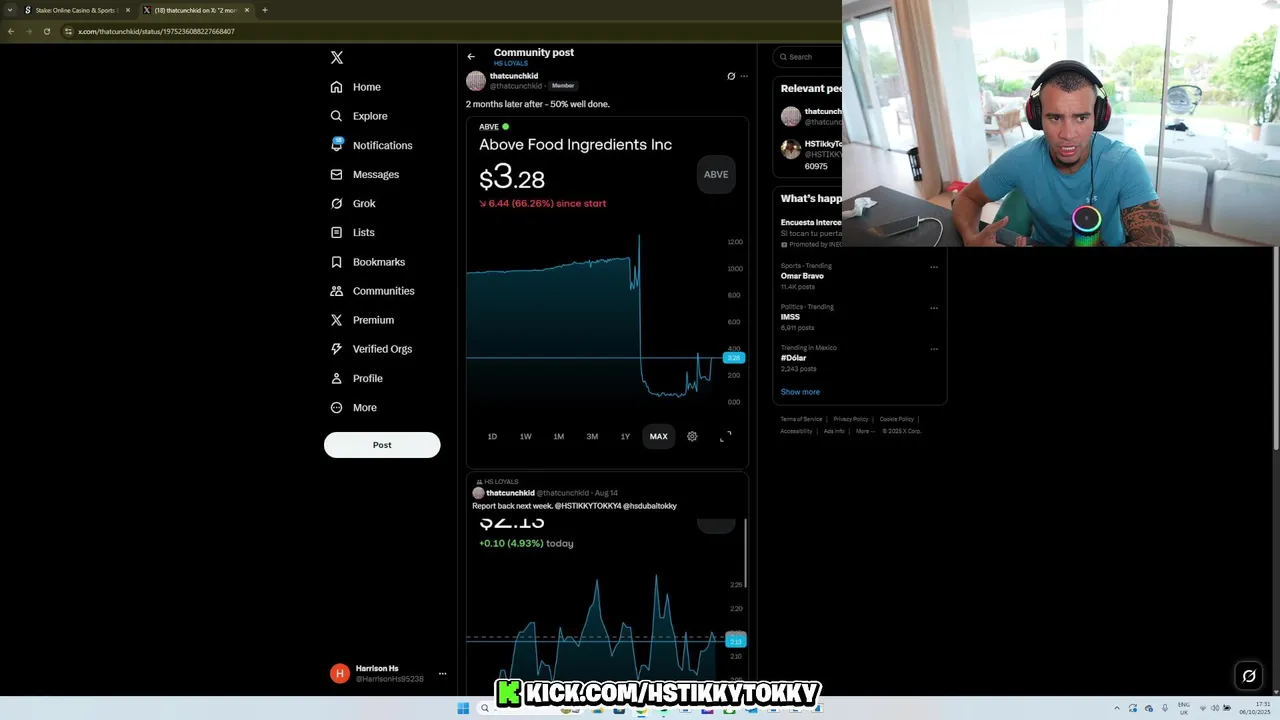Image resolution: width=1280 pixels, height=720 pixels.
Task: Open the Omar Bravo trending topic
Action: tap(802, 276)
